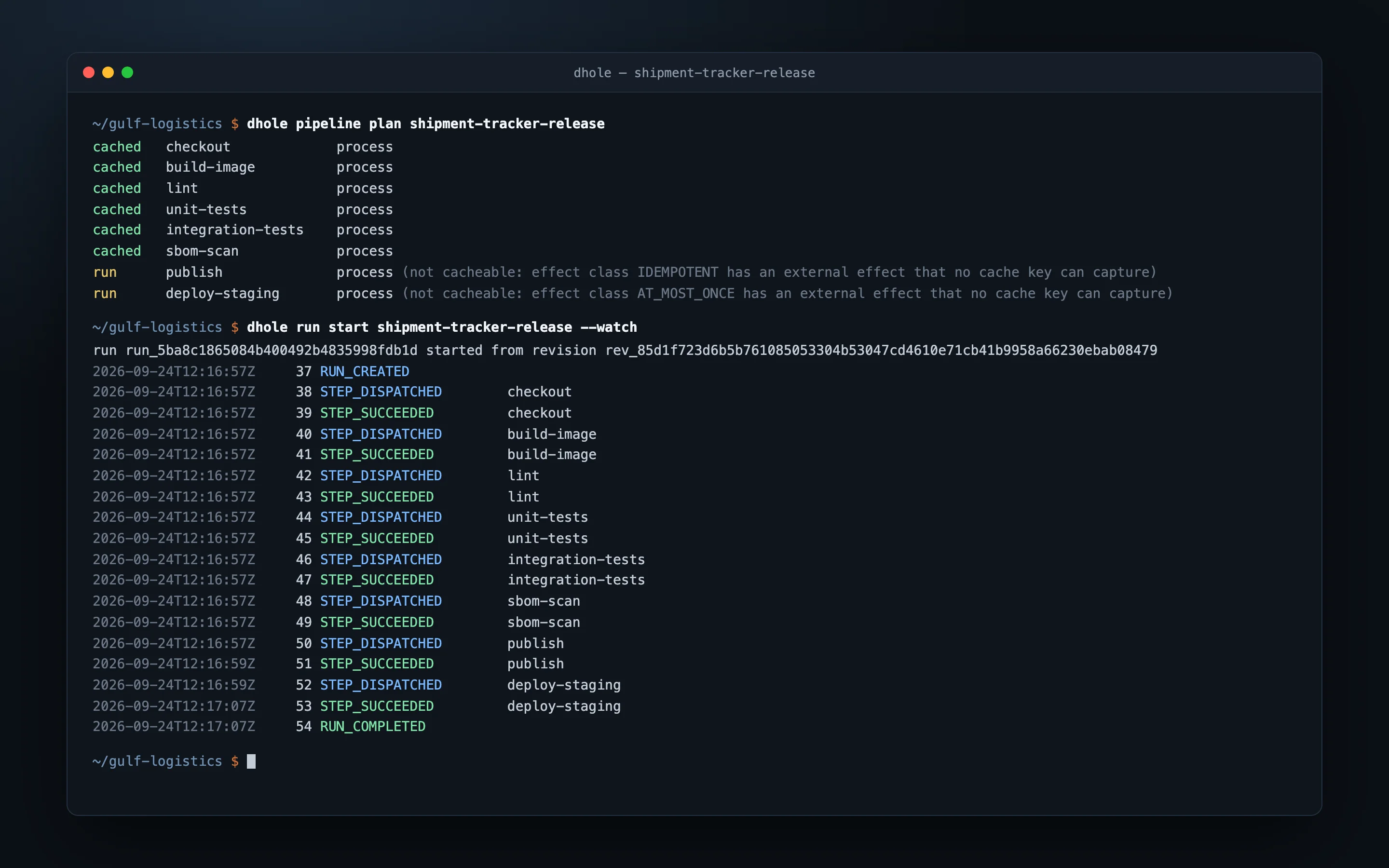The image size is (1389, 868).
Task: Click step name 'lint' on event 42
Action: pyautogui.click(x=523, y=475)
